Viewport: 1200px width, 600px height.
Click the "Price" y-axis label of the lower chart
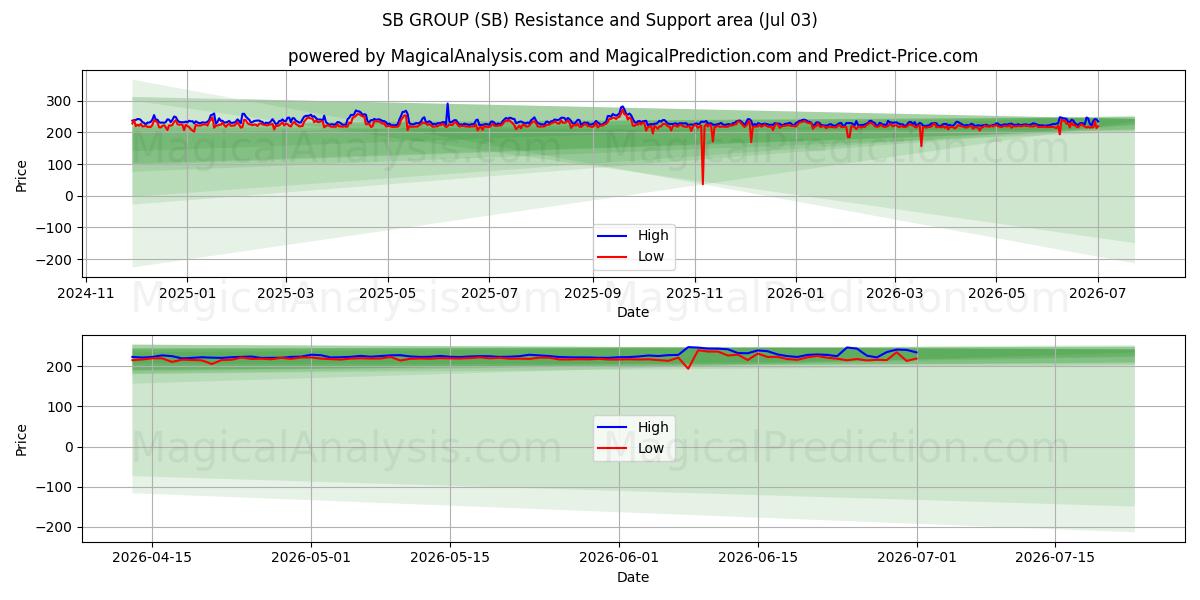pos(22,439)
